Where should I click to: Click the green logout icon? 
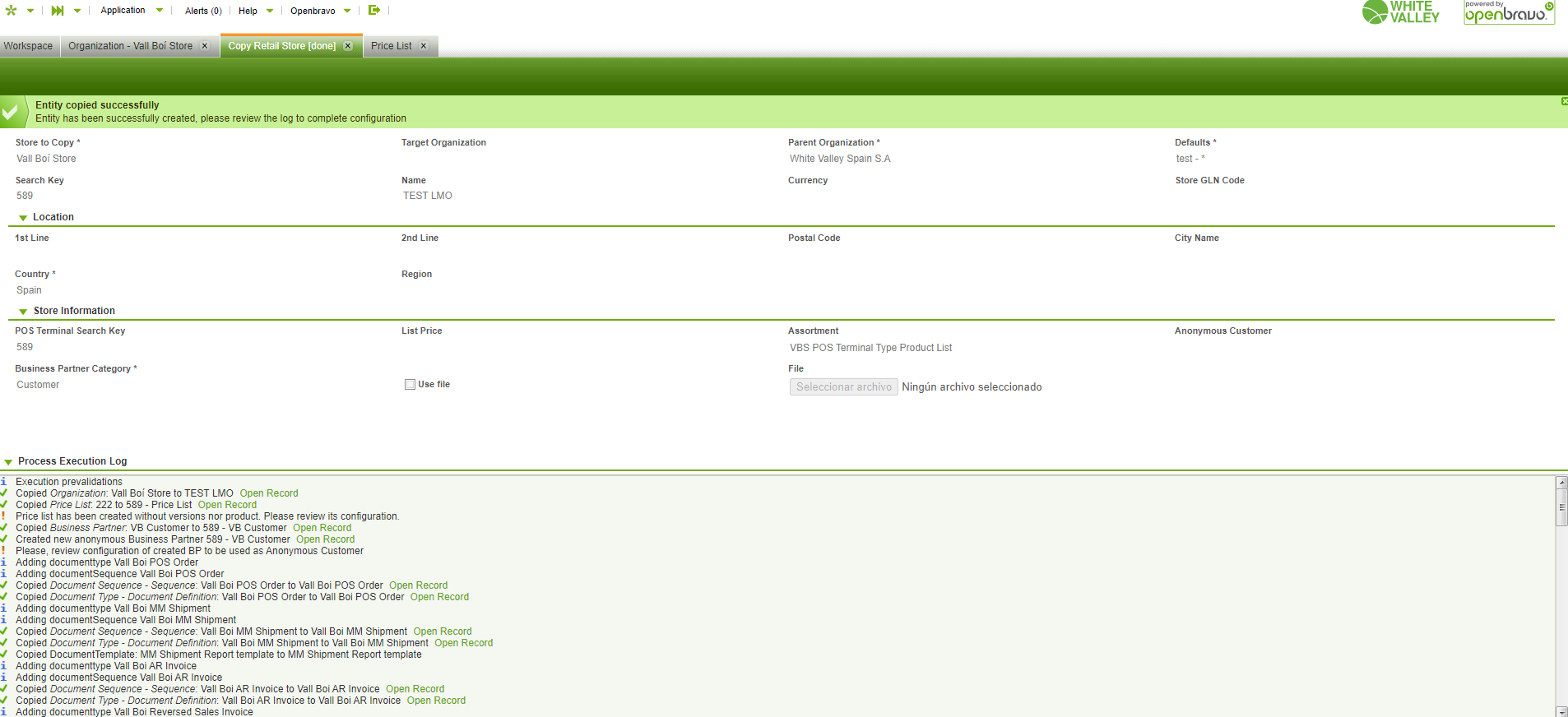[x=374, y=10]
